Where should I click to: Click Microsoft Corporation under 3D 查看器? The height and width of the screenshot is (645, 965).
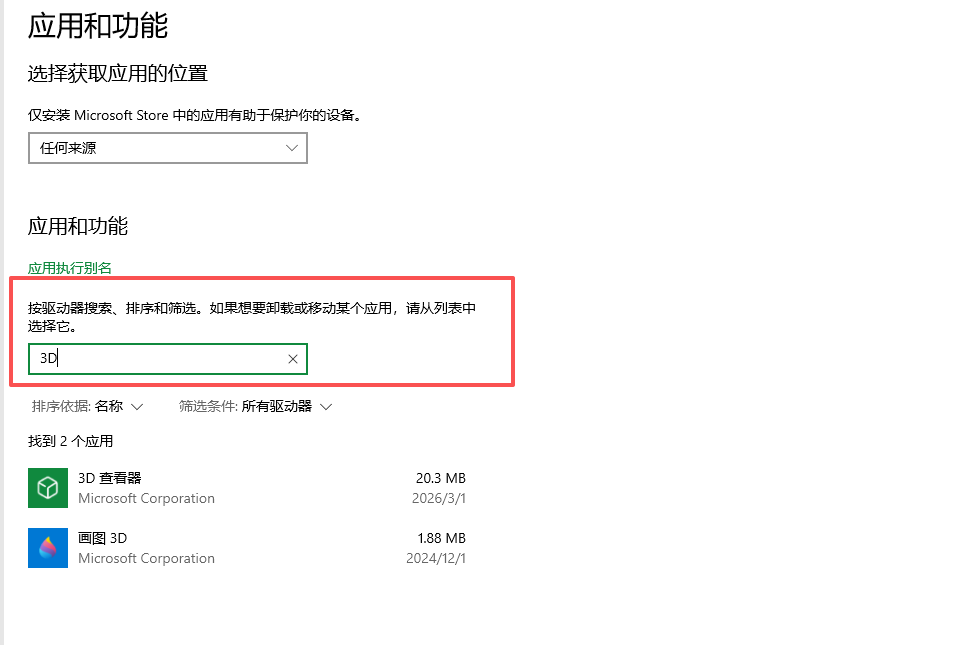tap(146, 499)
